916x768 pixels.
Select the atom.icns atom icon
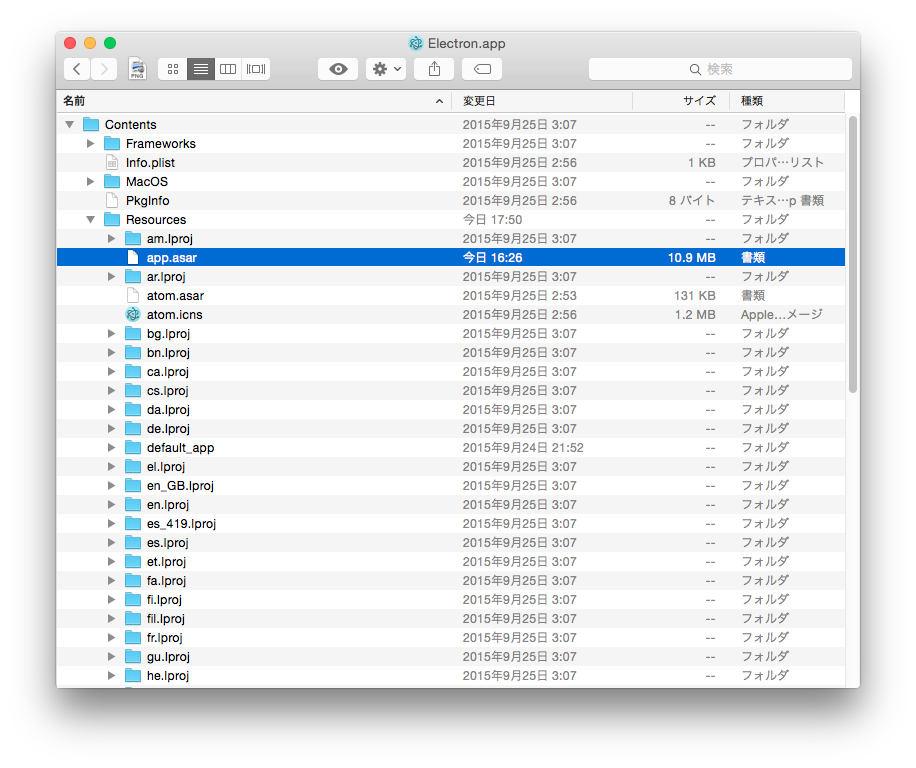[133, 314]
